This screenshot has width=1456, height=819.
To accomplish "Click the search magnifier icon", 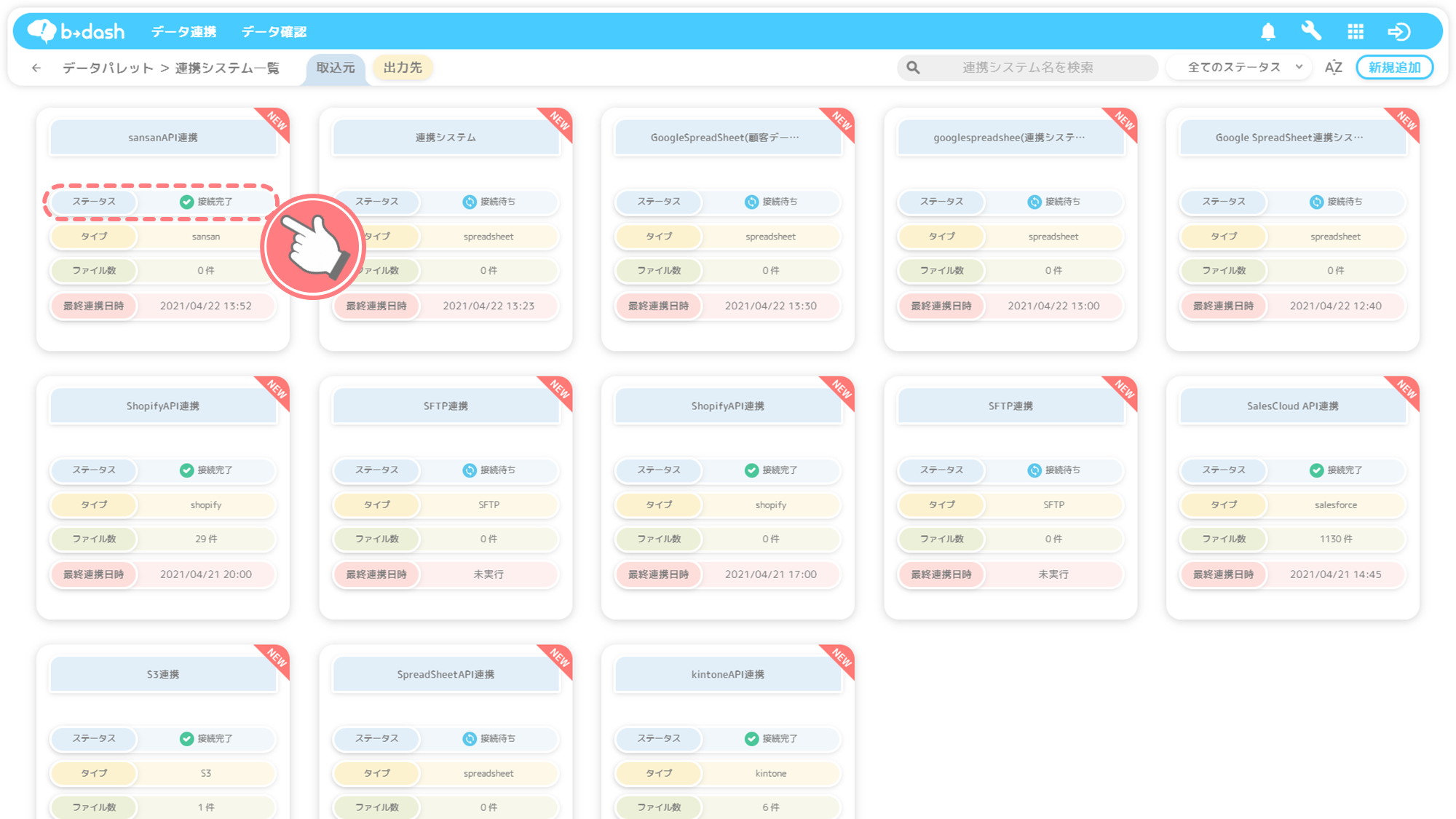I will tap(913, 68).
